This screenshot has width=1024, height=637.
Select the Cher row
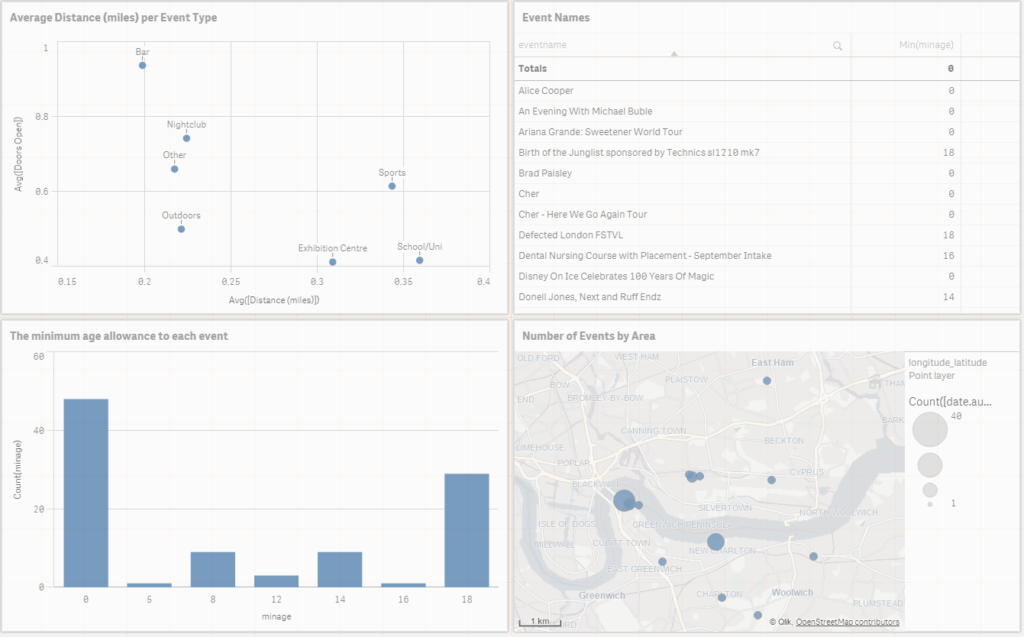pyautogui.click(x=738, y=194)
